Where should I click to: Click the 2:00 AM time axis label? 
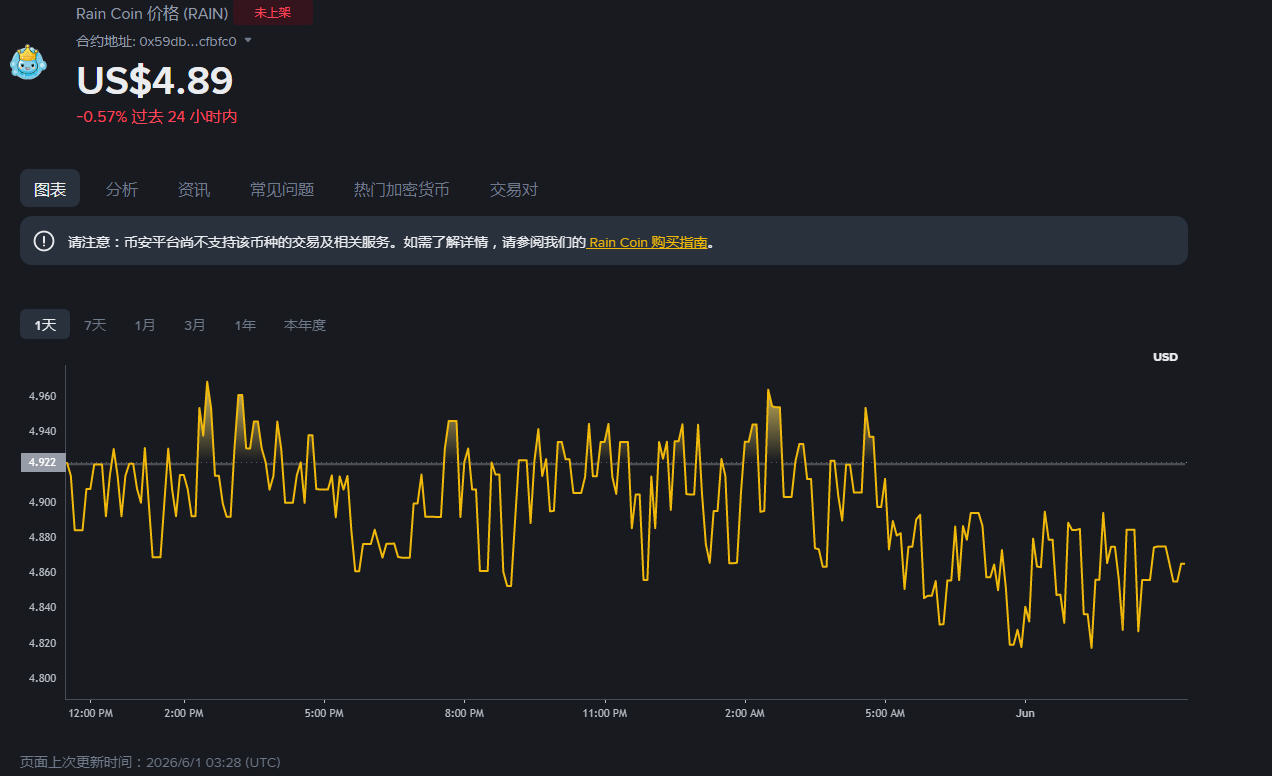(744, 713)
